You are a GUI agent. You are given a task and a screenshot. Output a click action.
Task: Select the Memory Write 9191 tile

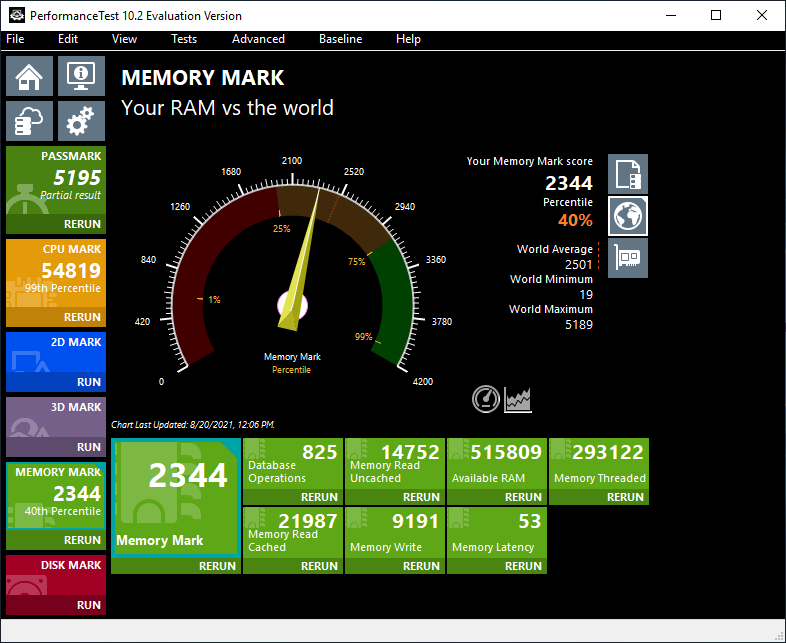point(395,532)
